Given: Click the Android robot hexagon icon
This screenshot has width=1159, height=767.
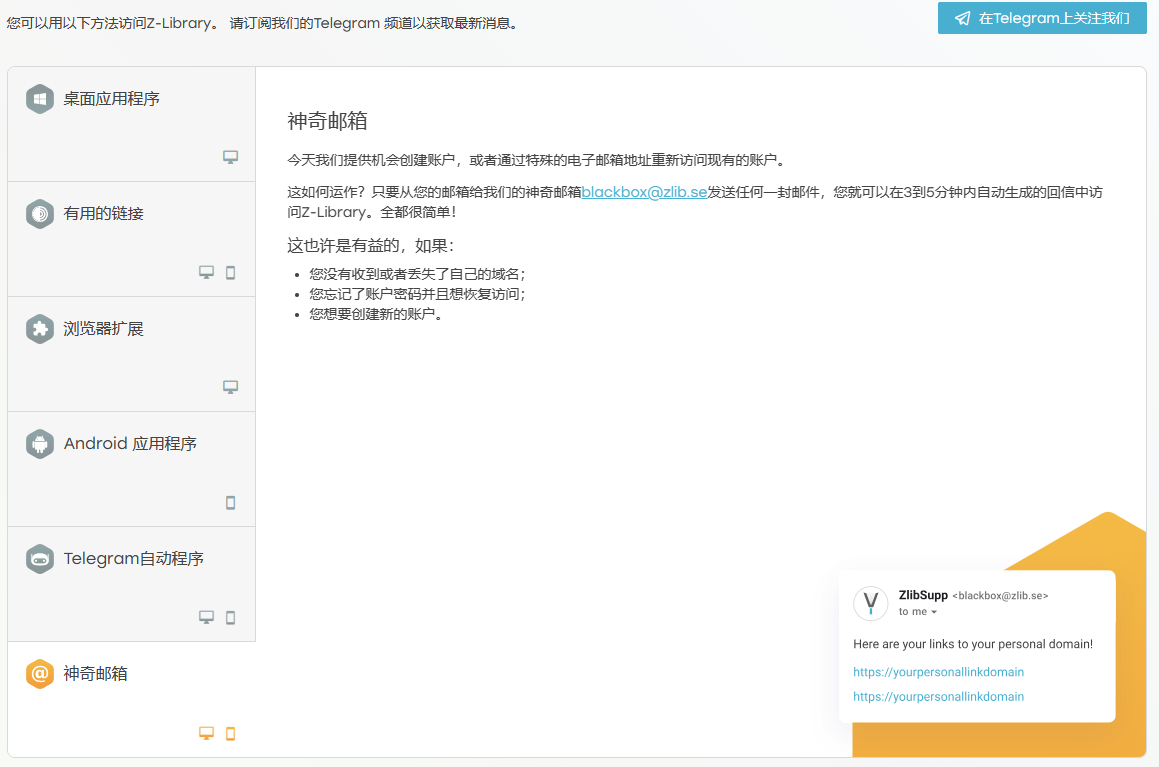Looking at the screenshot, I should click(x=40, y=444).
